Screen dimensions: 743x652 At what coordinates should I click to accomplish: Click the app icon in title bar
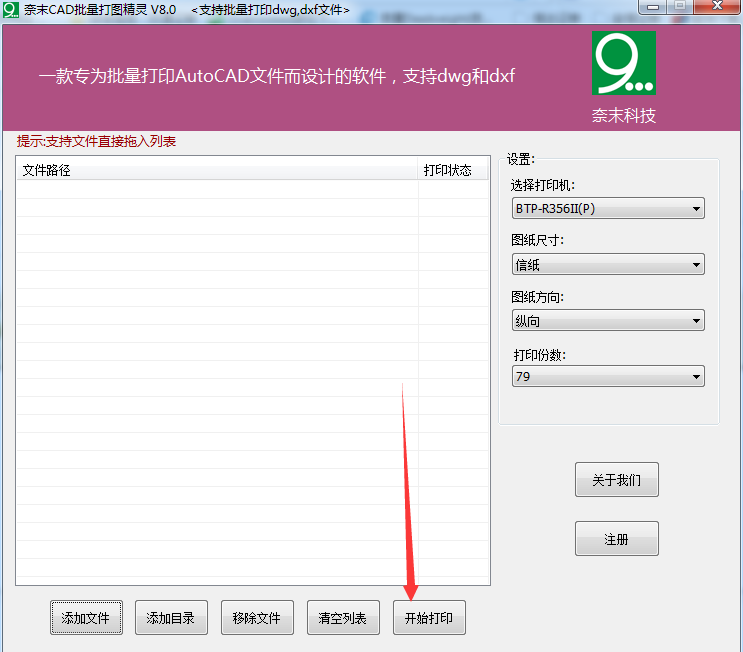click(x=11, y=9)
